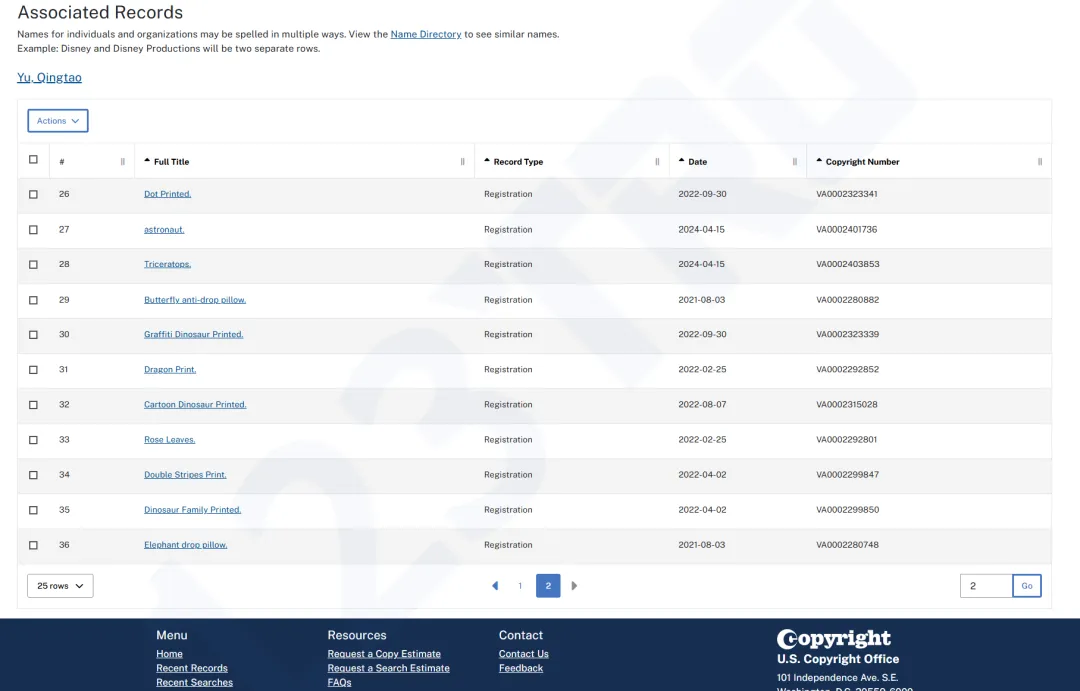
Task: Select checkbox for row 31 Dragon Print
Action: (33, 370)
